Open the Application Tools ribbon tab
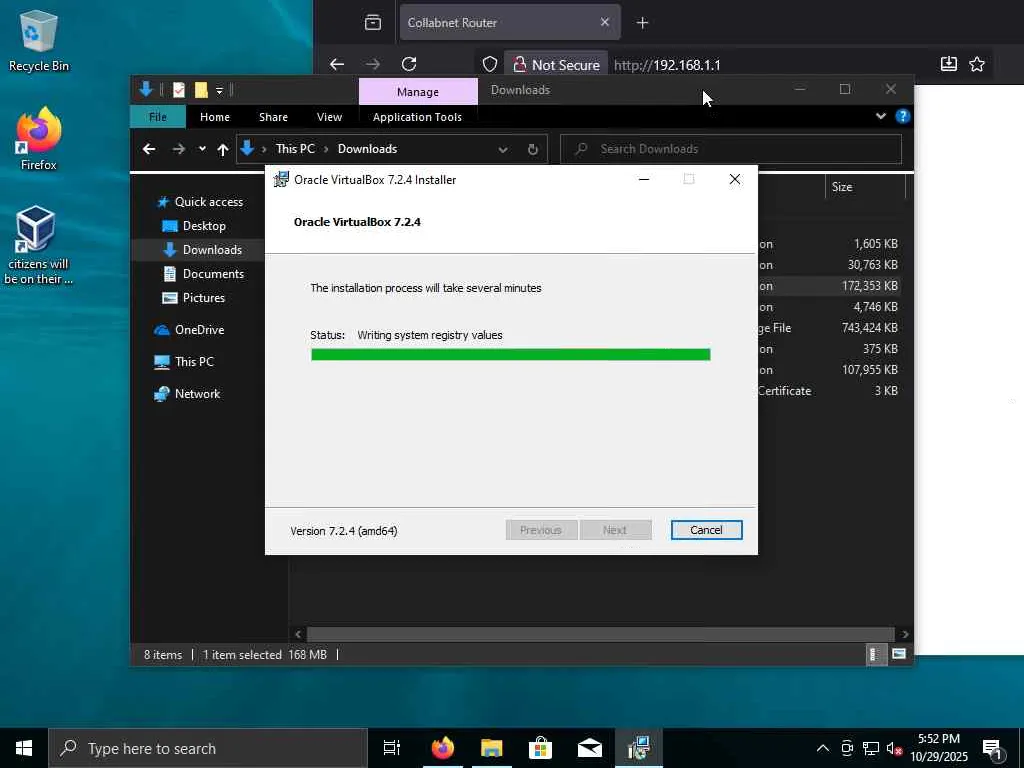 [417, 117]
